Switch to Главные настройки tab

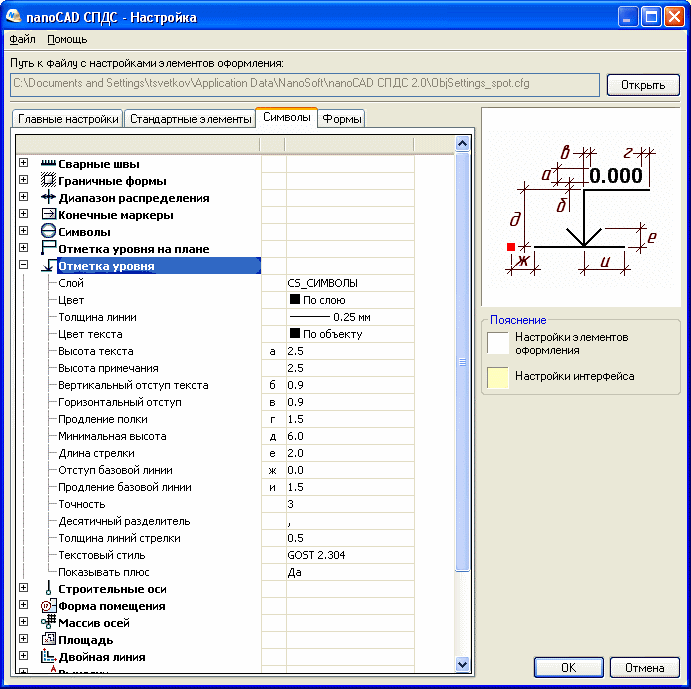click(68, 119)
